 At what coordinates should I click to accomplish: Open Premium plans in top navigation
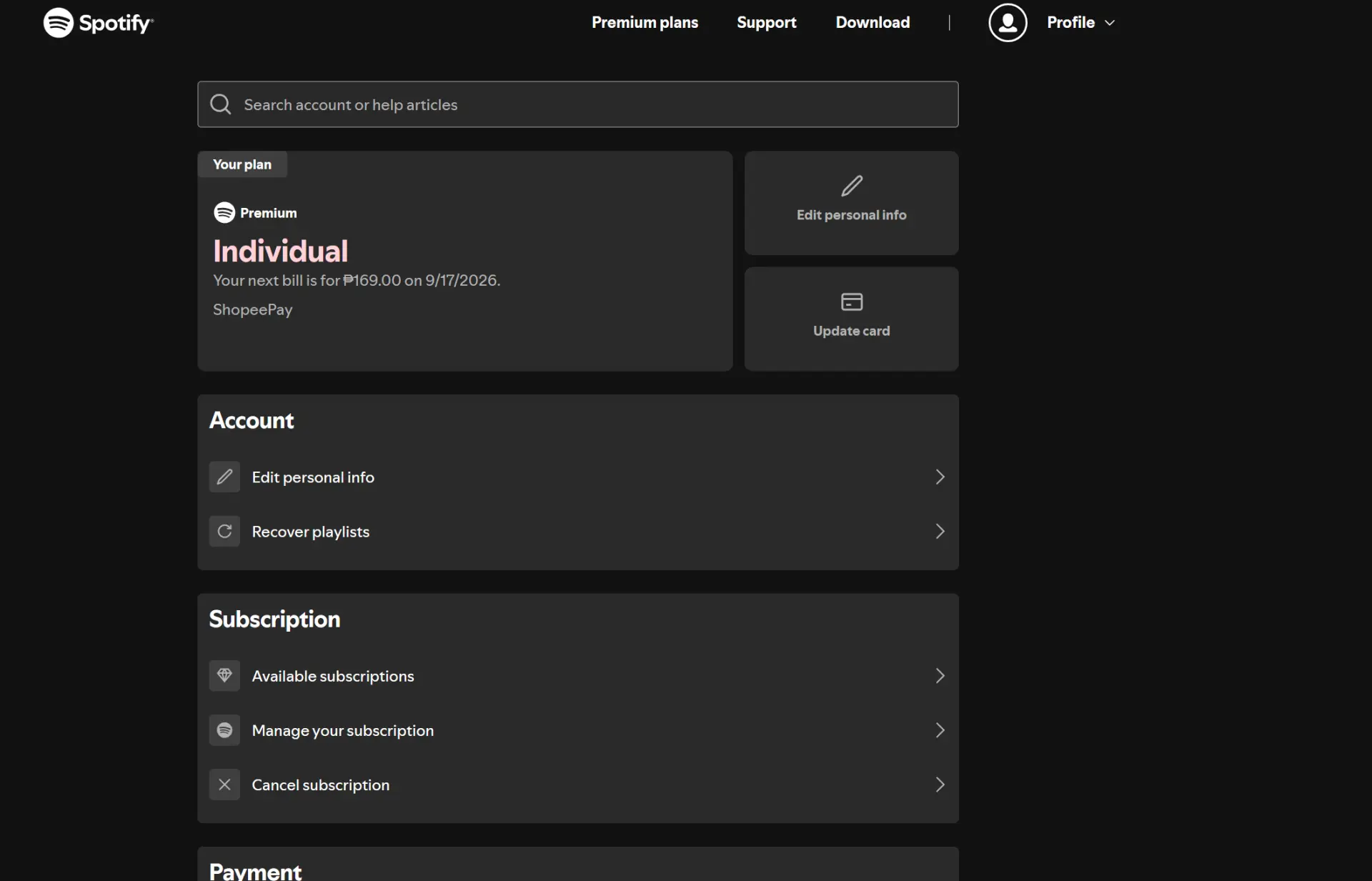tap(645, 23)
